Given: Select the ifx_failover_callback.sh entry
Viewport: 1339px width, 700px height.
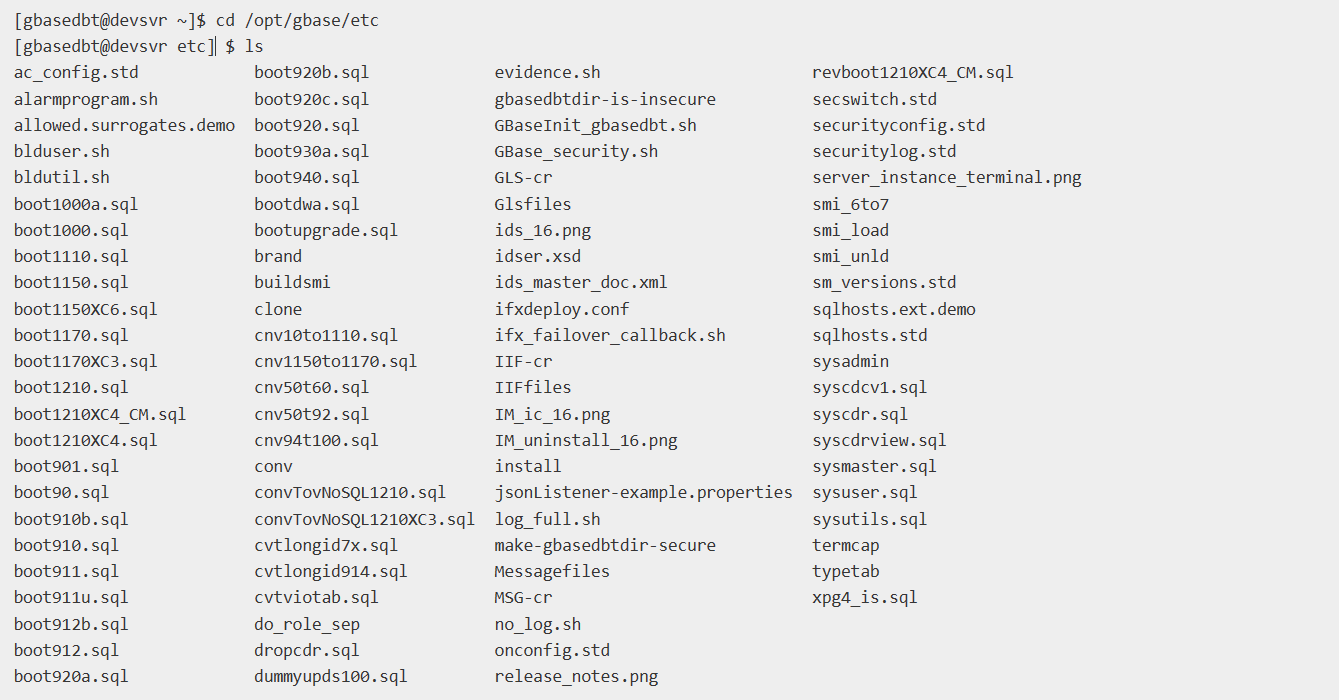Looking at the screenshot, I should (610, 335).
